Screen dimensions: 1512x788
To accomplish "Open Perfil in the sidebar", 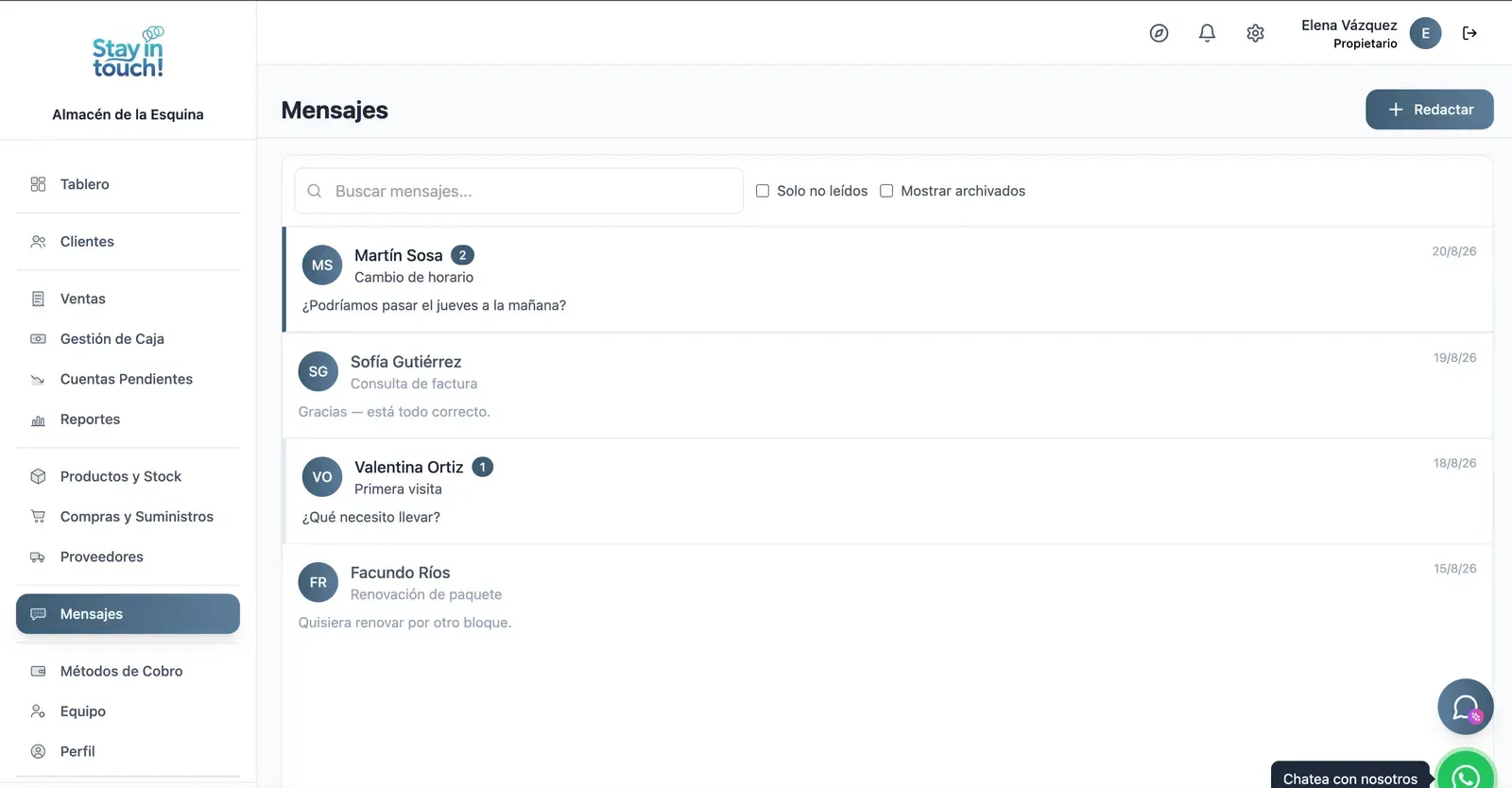I will [x=128, y=751].
